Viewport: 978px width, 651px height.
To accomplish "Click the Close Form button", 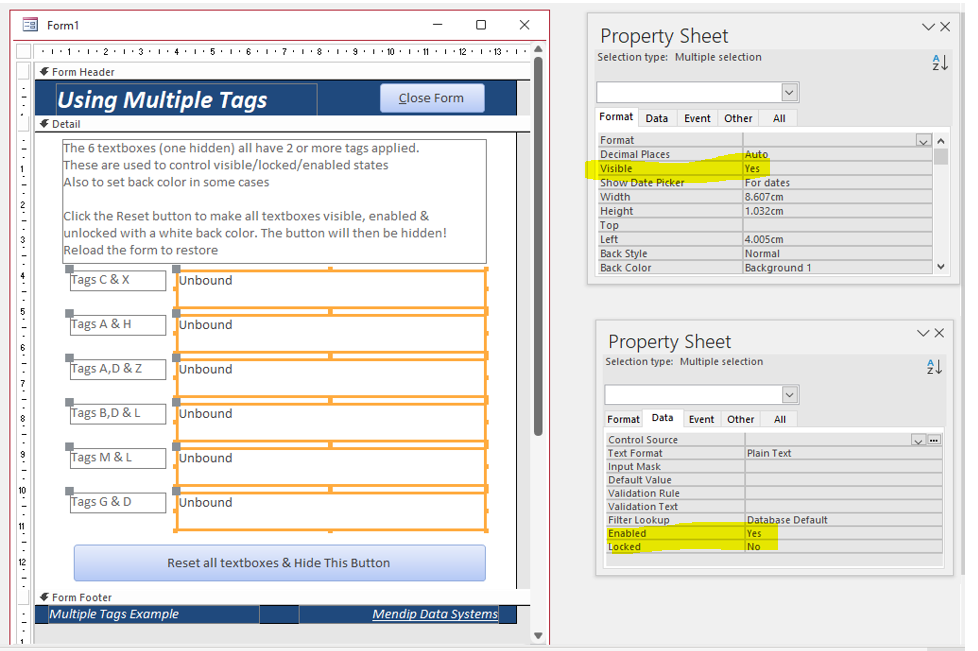I will [x=432, y=98].
